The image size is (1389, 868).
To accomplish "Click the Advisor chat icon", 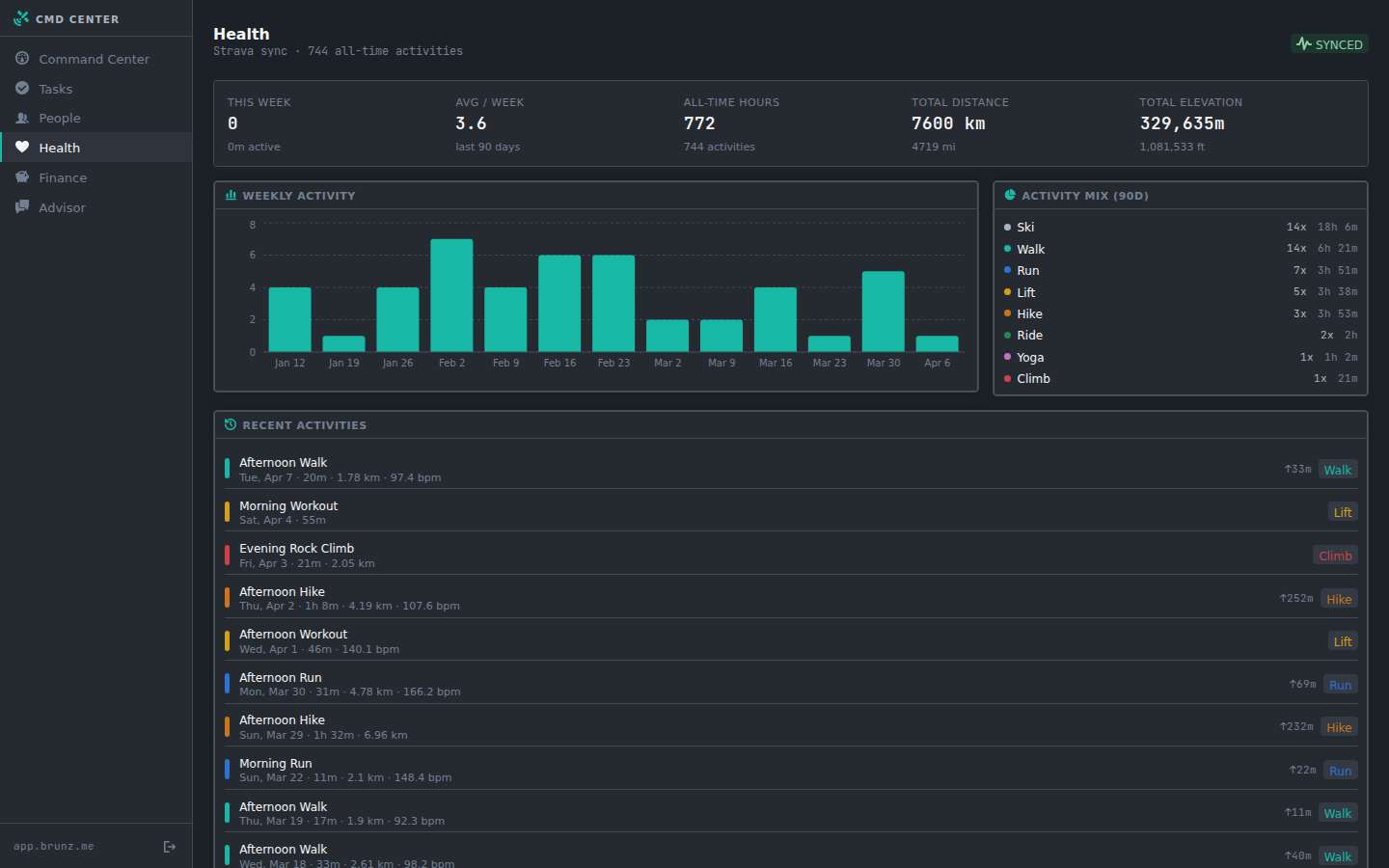I will pos(22,206).
